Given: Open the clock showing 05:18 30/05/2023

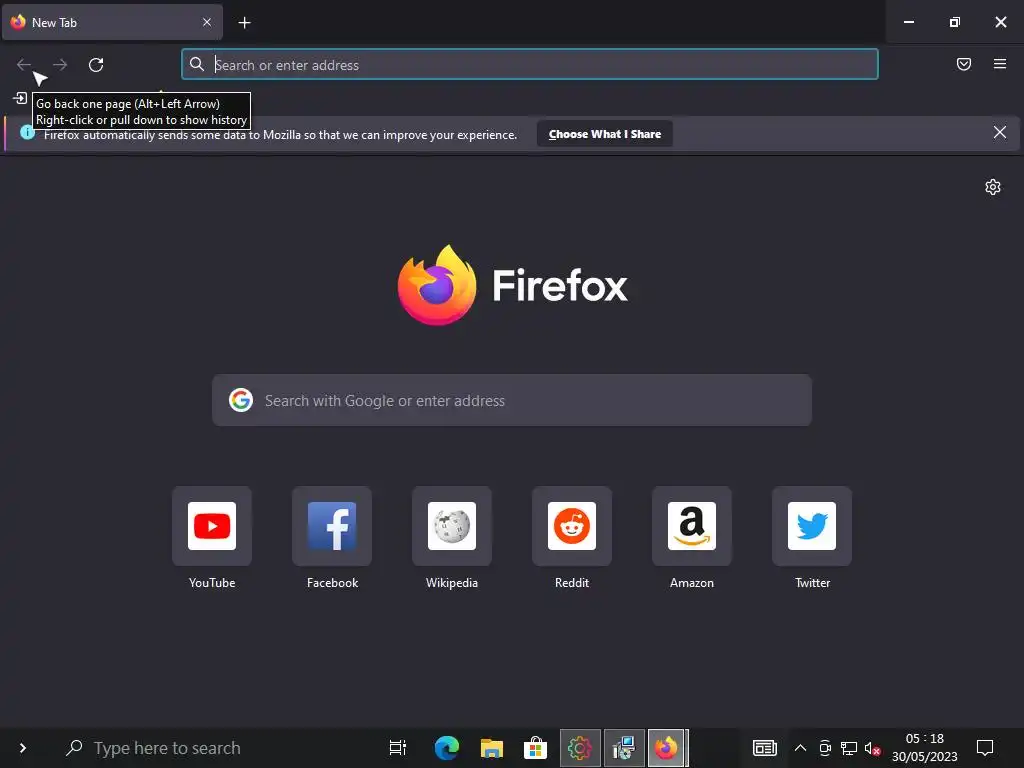Looking at the screenshot, I should 924,748.
